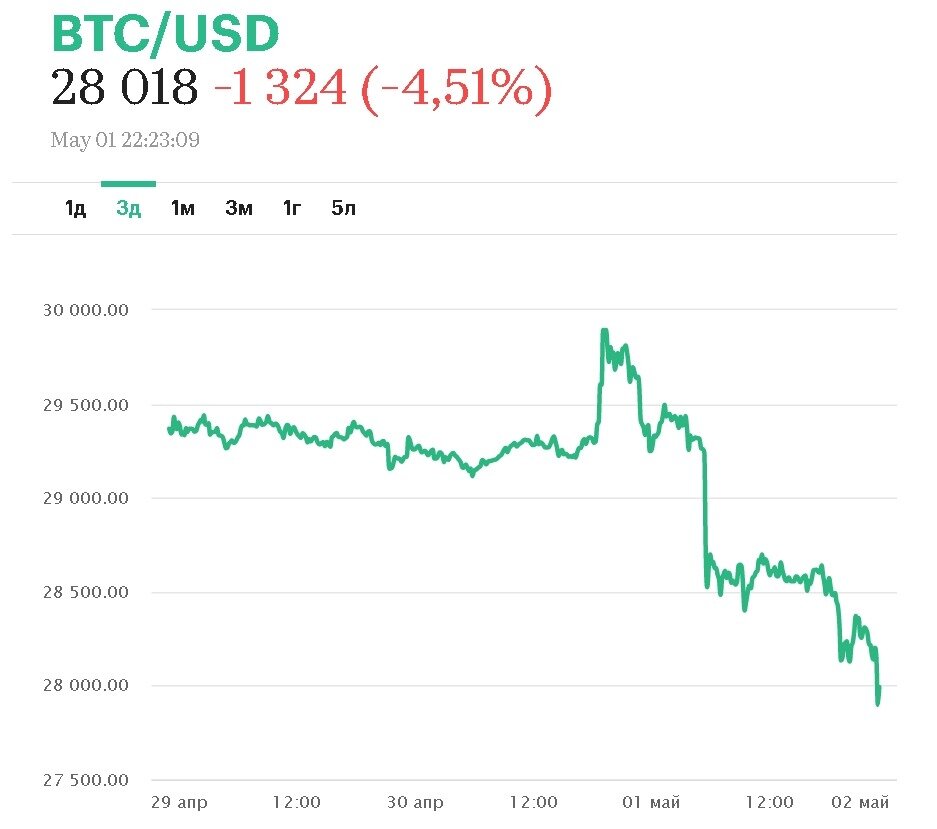The width and height of the screenshot is (937, 829).
Task: Click the chart's highest peak near 30 000
Action: (604, 330)
